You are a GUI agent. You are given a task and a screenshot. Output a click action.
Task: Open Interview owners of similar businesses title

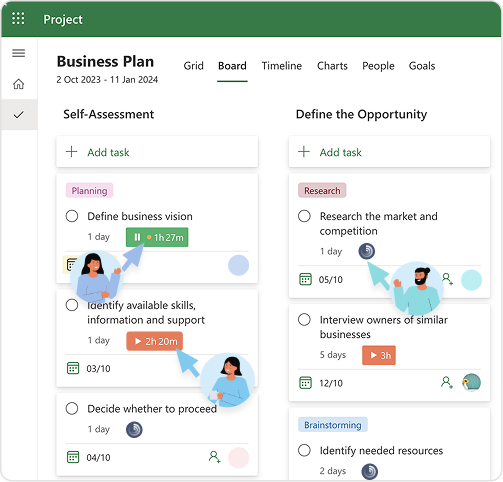(384, 327)
